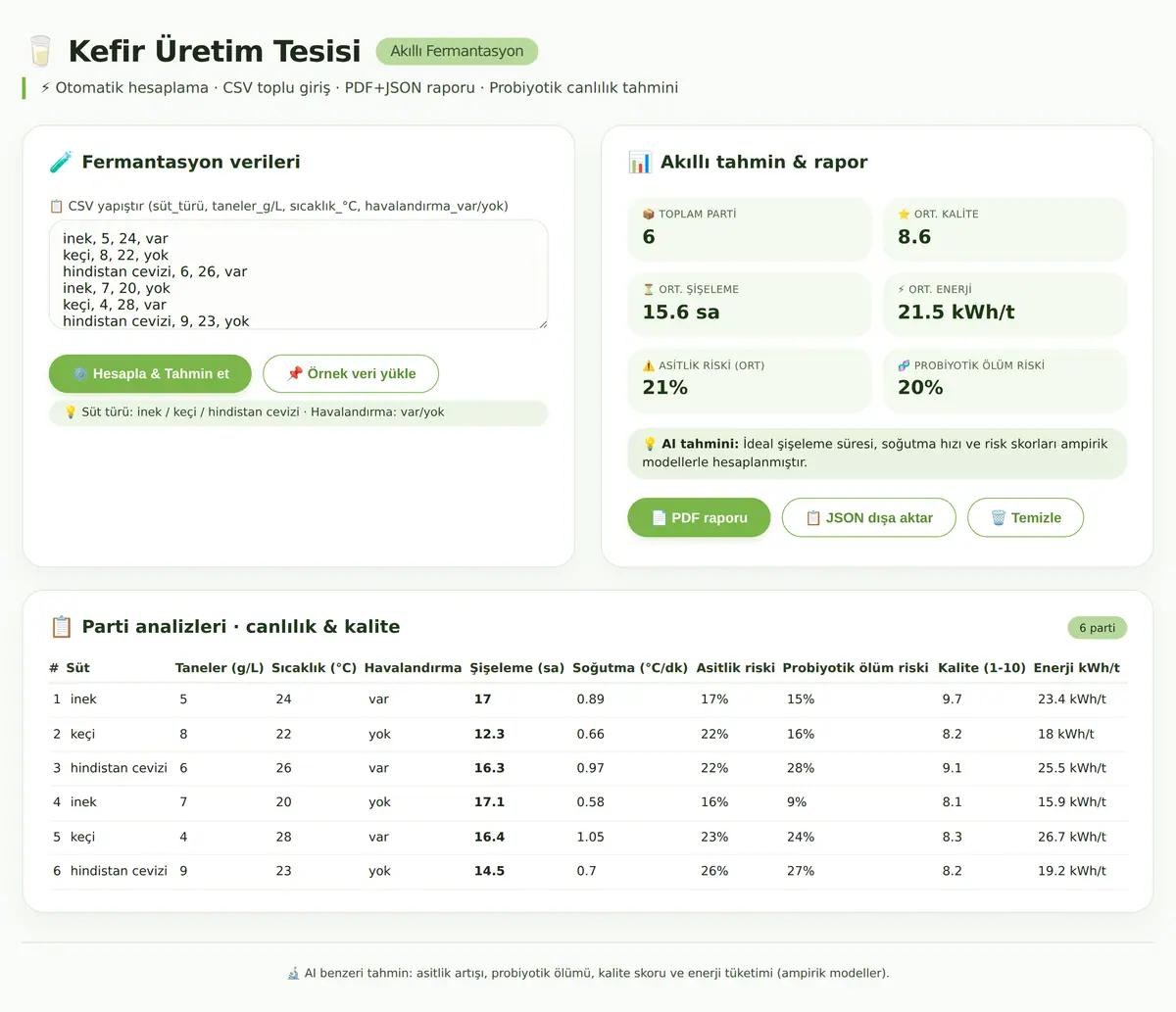Click the test tube icon beside Fermantasyon verileri
The image size is (1176, 1012).
pyautogui.click(x=61, y=163)
